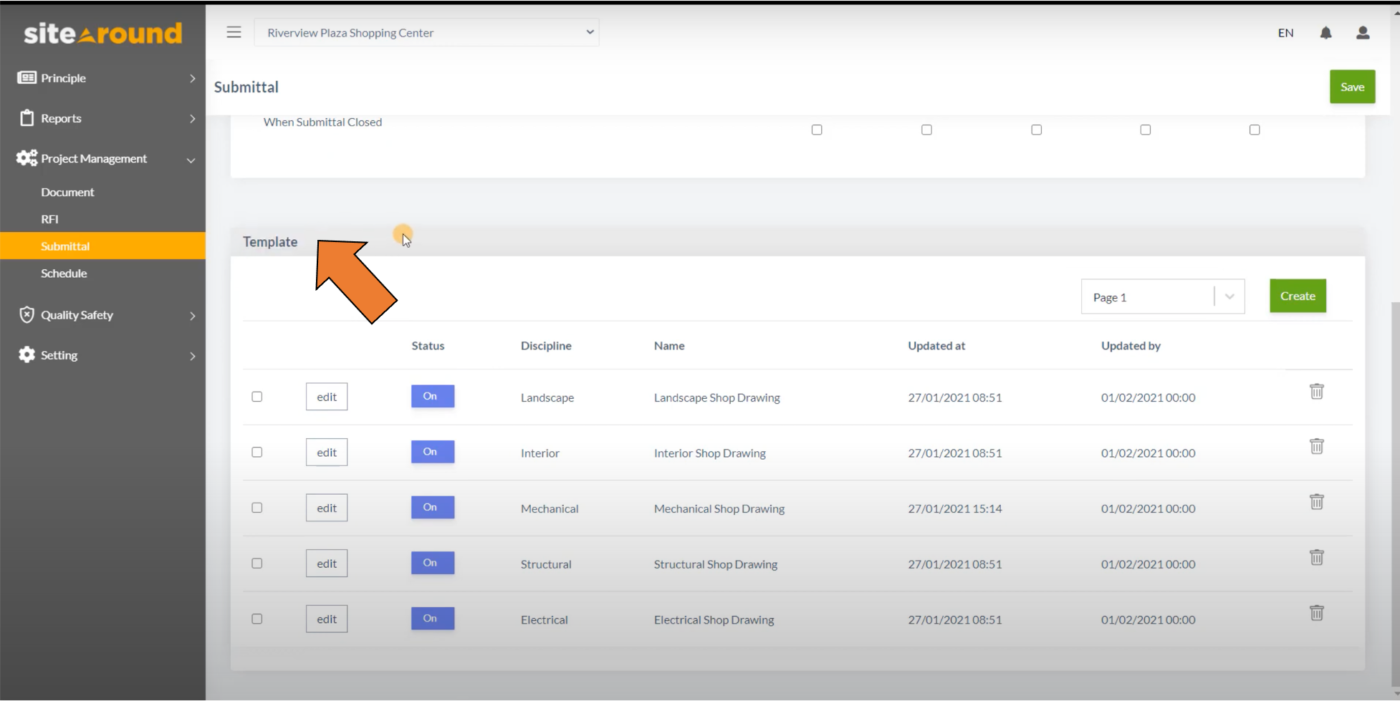This screenshot has width=1400, height=701.
Task: Check the Interior row checkbox
Action: point(257,452)
